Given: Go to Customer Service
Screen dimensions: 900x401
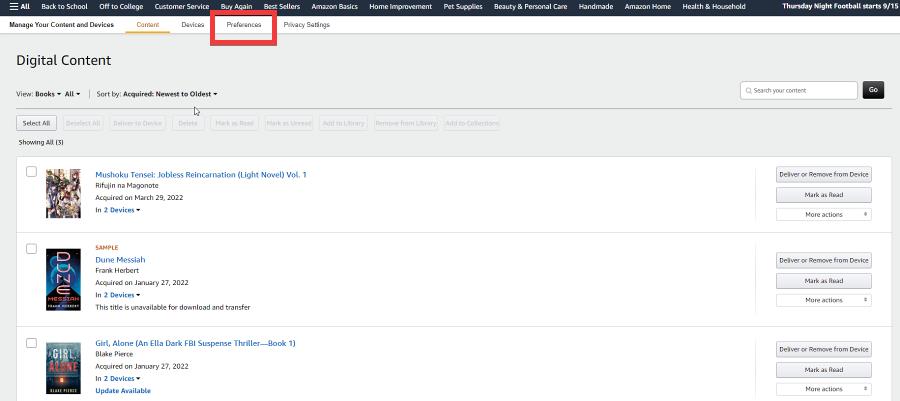Looking at the screenshot, I should point(182,6).
